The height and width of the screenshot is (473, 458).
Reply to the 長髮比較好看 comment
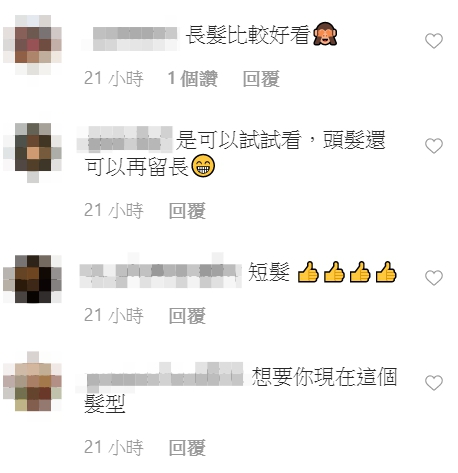(x=261, y=79)
